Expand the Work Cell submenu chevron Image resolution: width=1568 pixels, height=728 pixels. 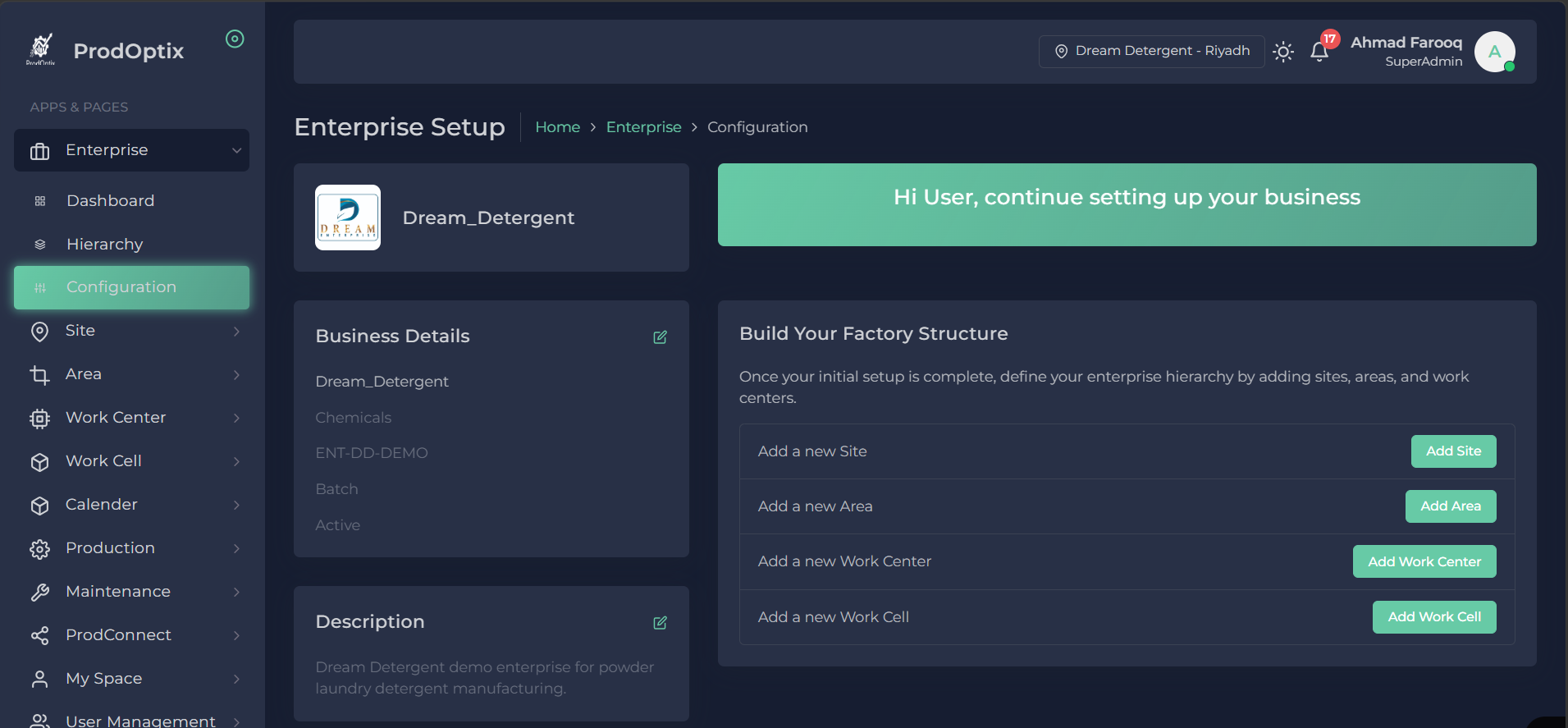click(236, 462)
